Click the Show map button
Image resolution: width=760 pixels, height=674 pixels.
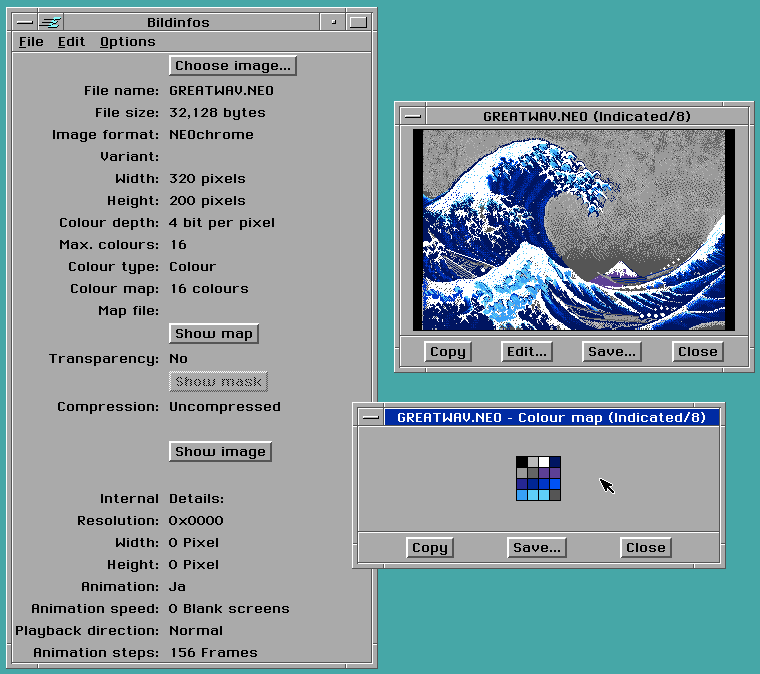point(214,334)
